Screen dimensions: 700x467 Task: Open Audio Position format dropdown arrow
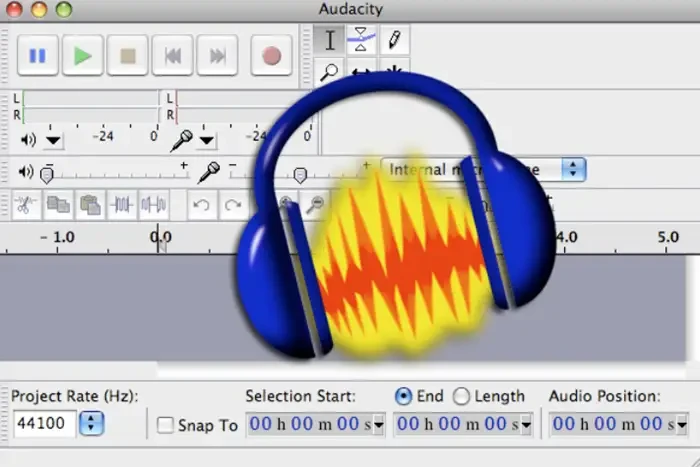tap(682, 425)
